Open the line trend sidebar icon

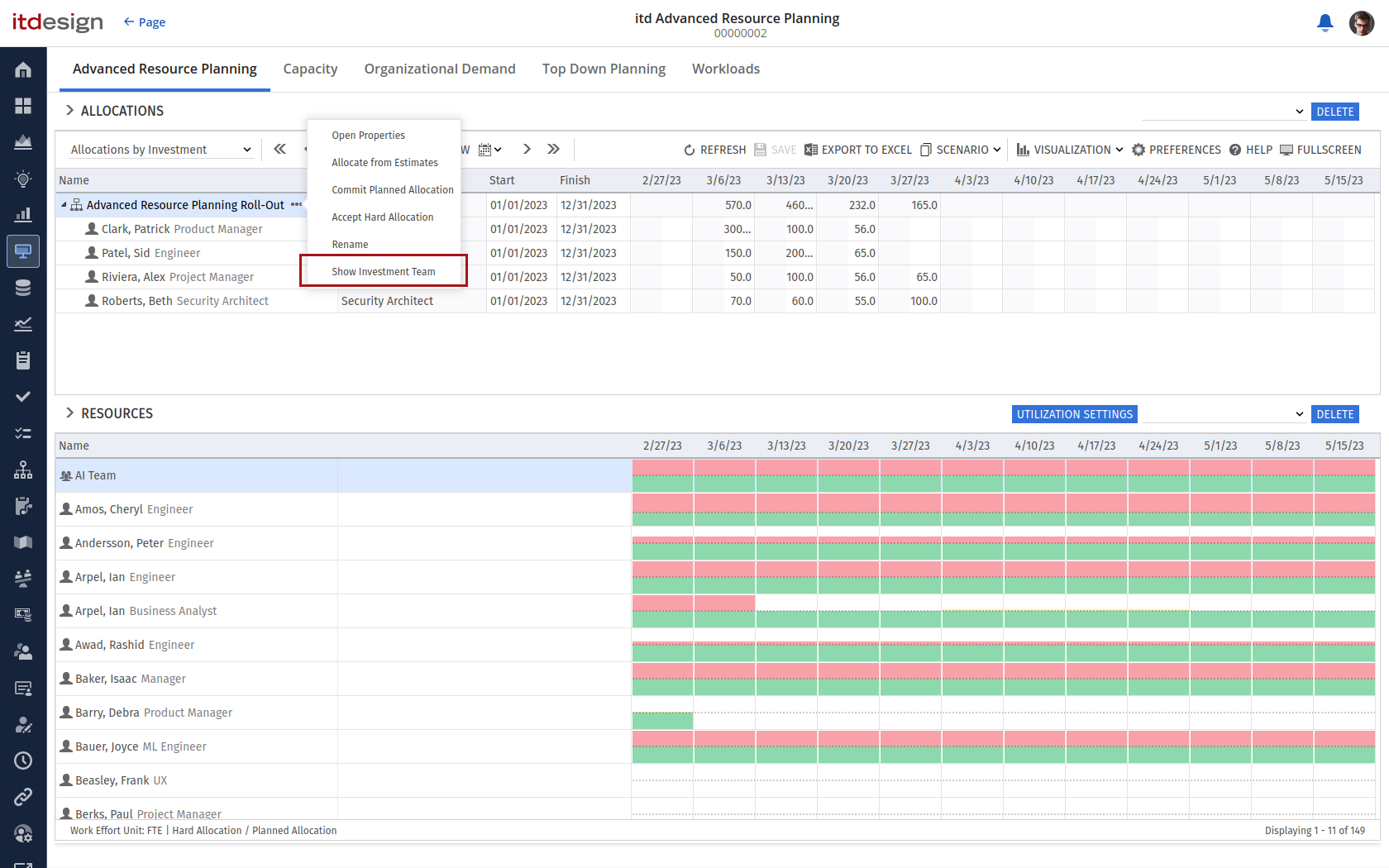tap(23, 324)
